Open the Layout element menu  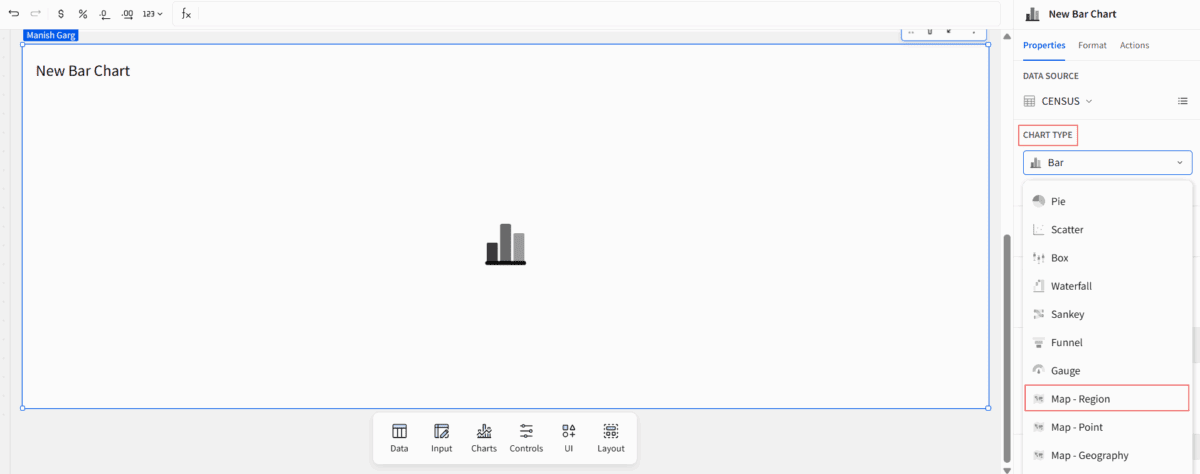[x=611, y=438]
